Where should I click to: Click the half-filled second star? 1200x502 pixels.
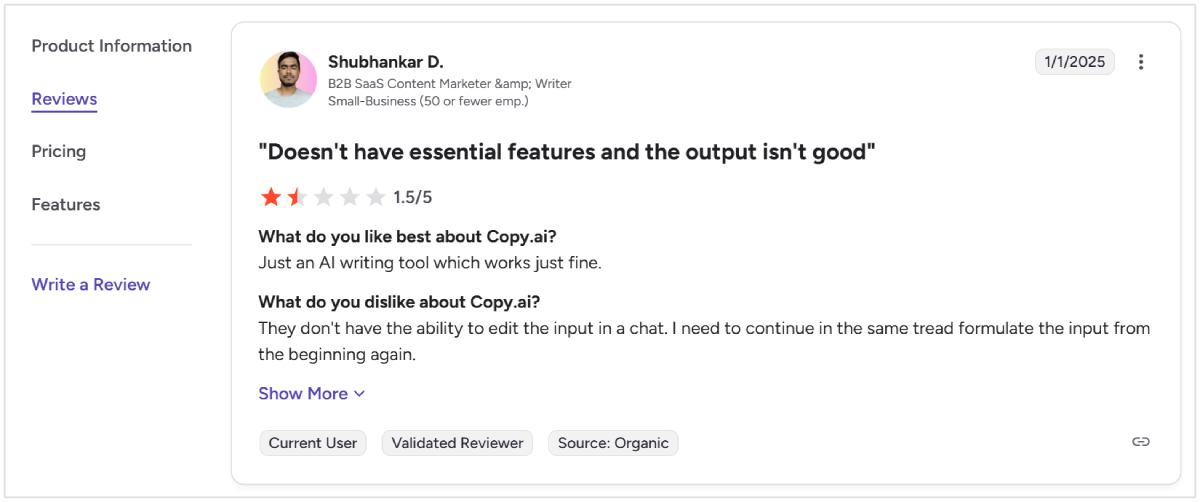pos(296,197)
